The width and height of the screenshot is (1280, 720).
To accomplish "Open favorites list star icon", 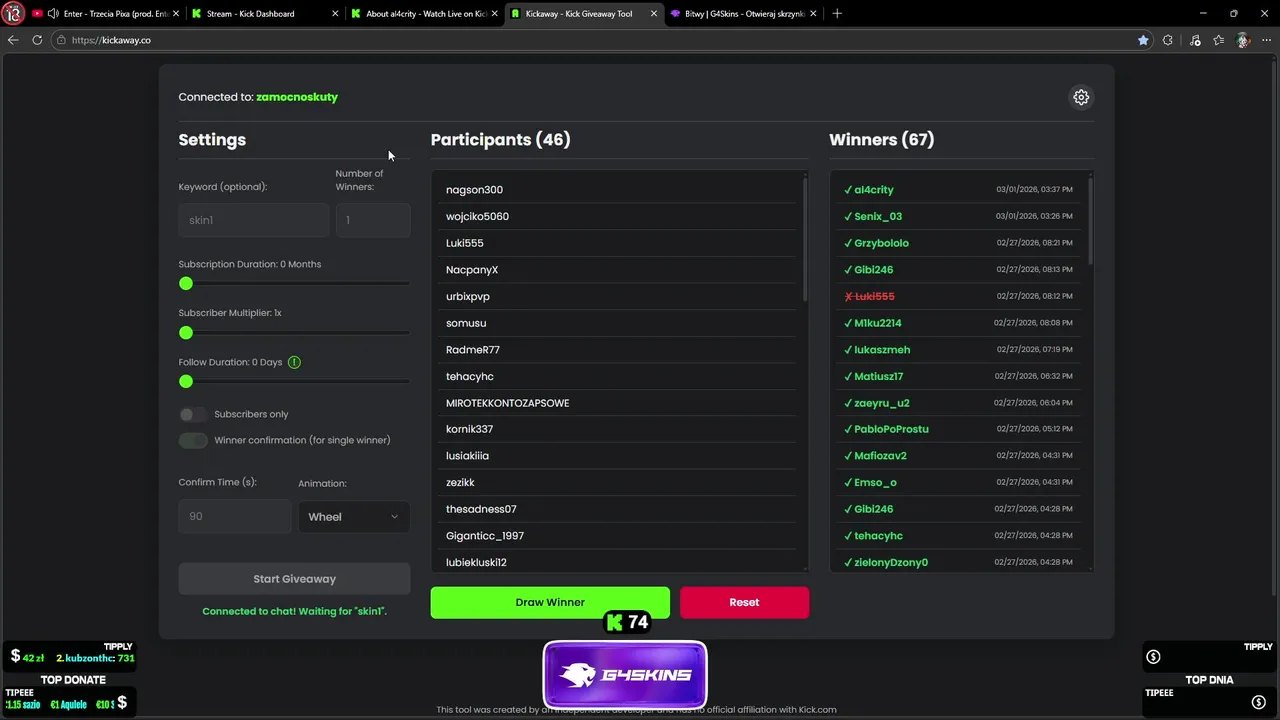I will coord(1218,40).
